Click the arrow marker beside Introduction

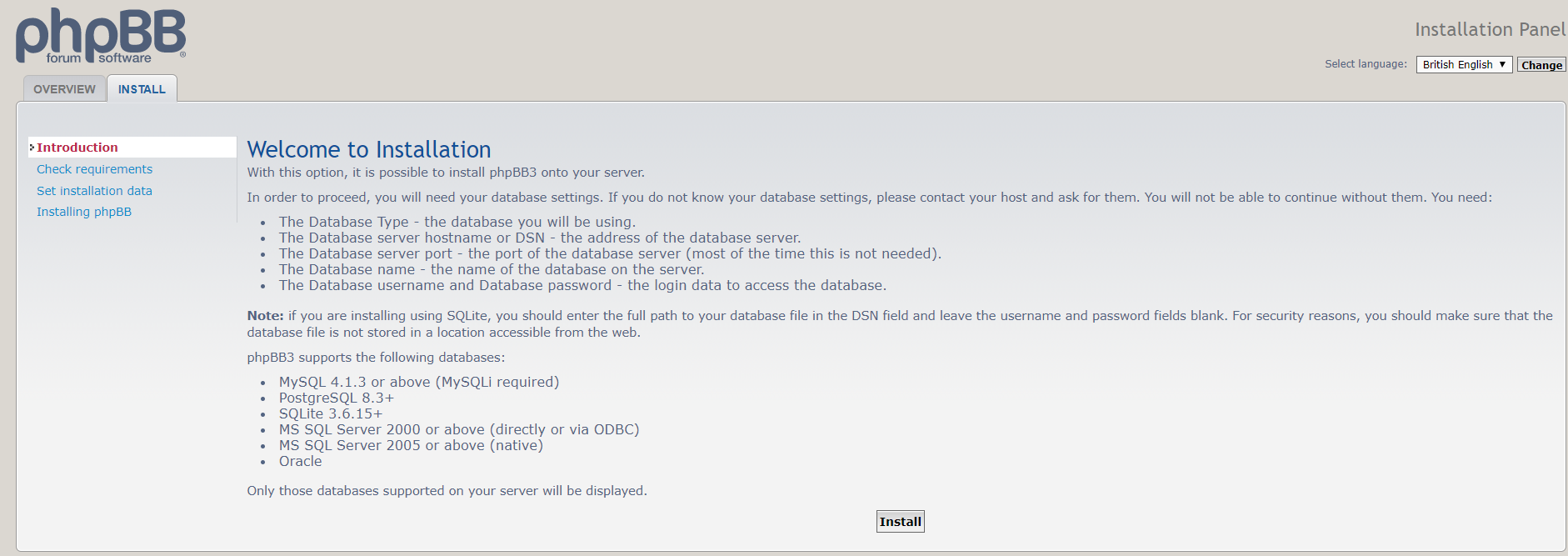(x=32, y=148)
